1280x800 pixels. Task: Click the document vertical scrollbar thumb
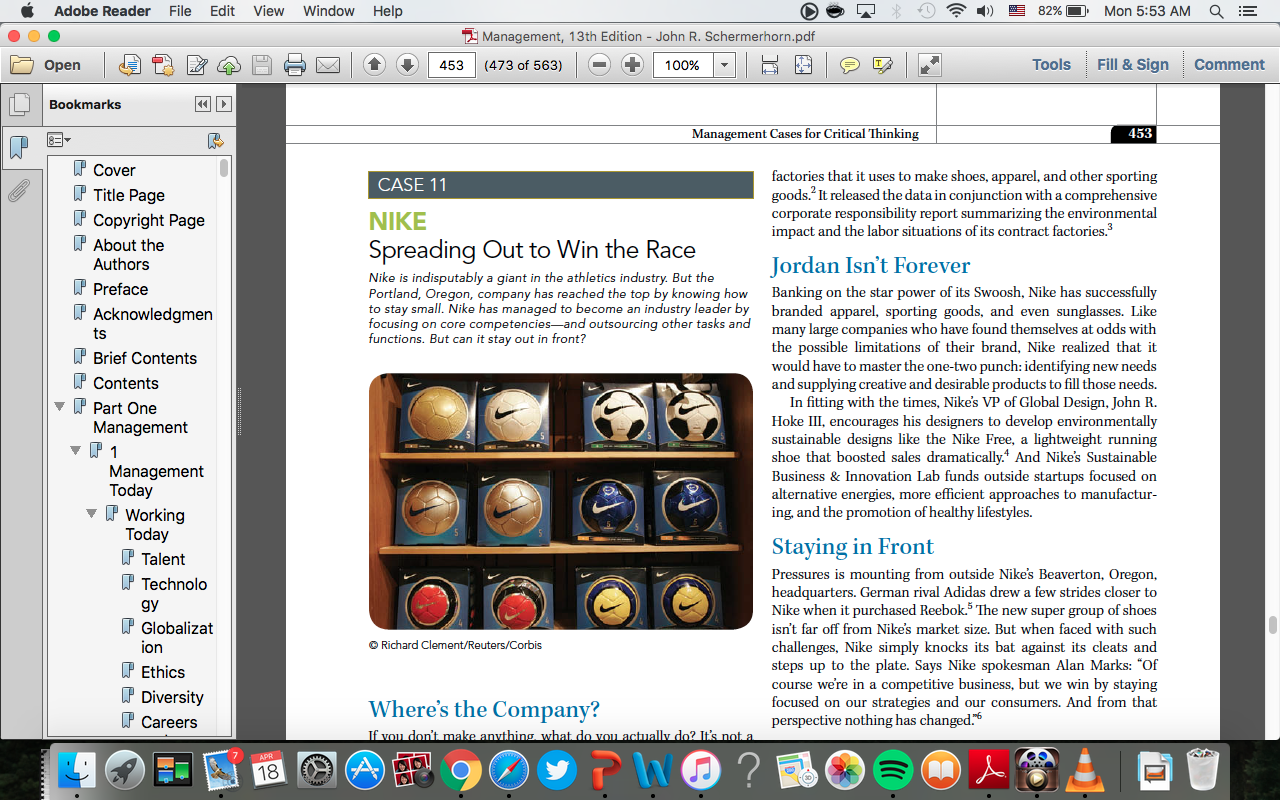(1272, 626)
